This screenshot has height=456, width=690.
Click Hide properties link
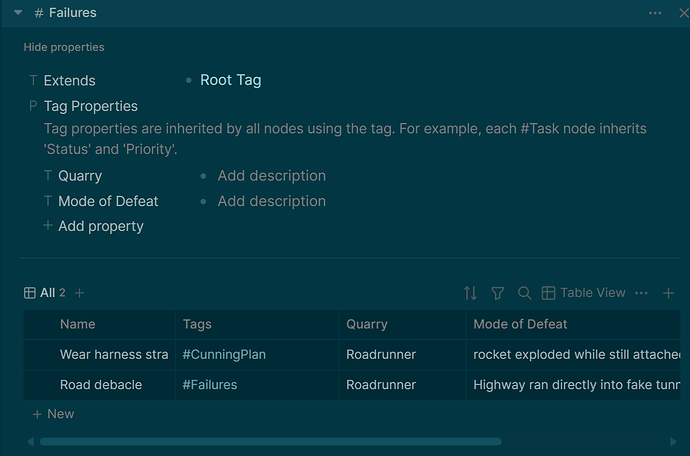pyautogui.click(x=64, y=47)
